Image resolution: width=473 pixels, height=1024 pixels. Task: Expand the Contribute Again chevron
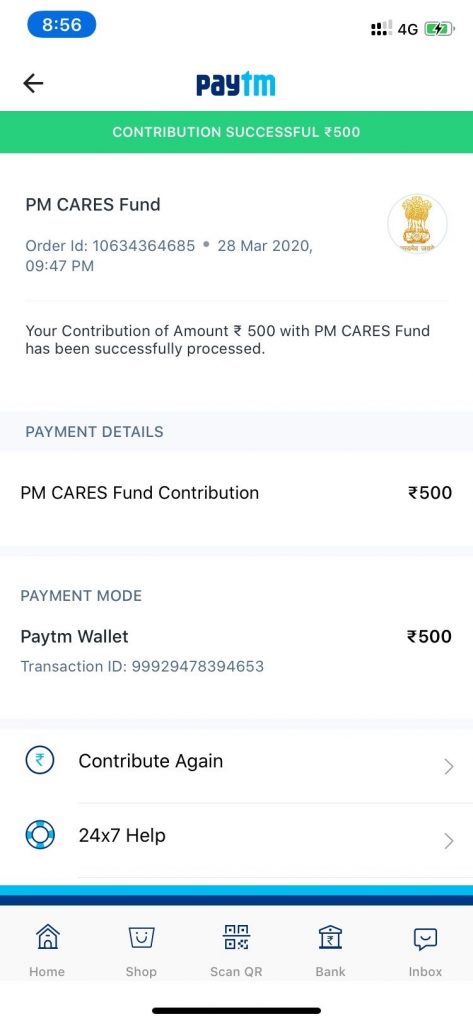tap(449, 766)
